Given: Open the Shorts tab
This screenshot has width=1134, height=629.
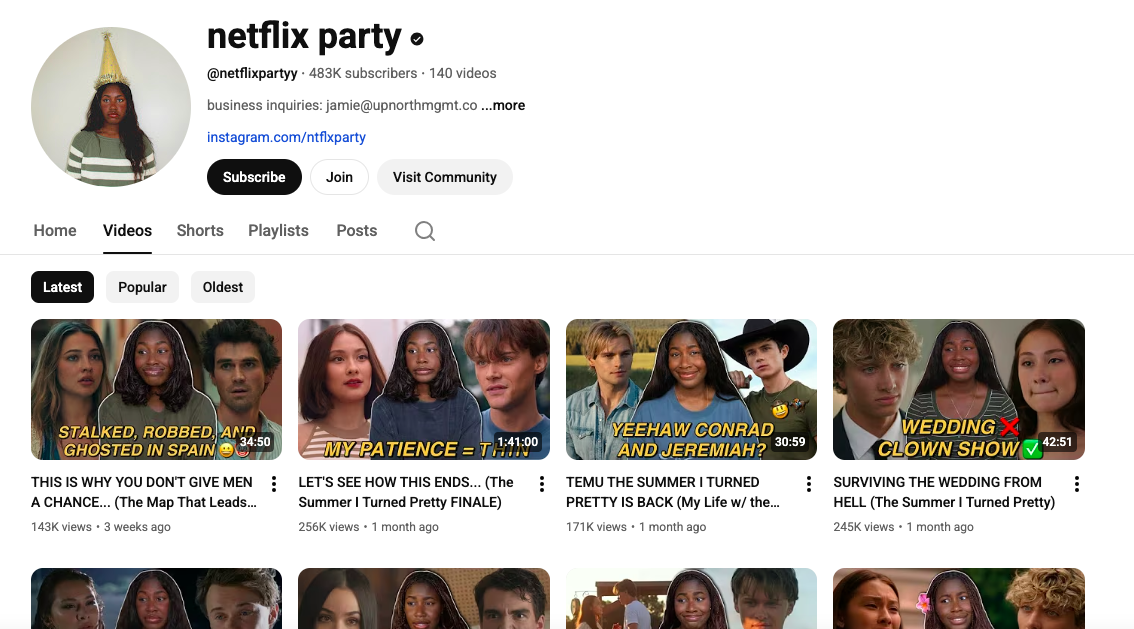Looking at the screenshot, I should [x=200, y=230].
